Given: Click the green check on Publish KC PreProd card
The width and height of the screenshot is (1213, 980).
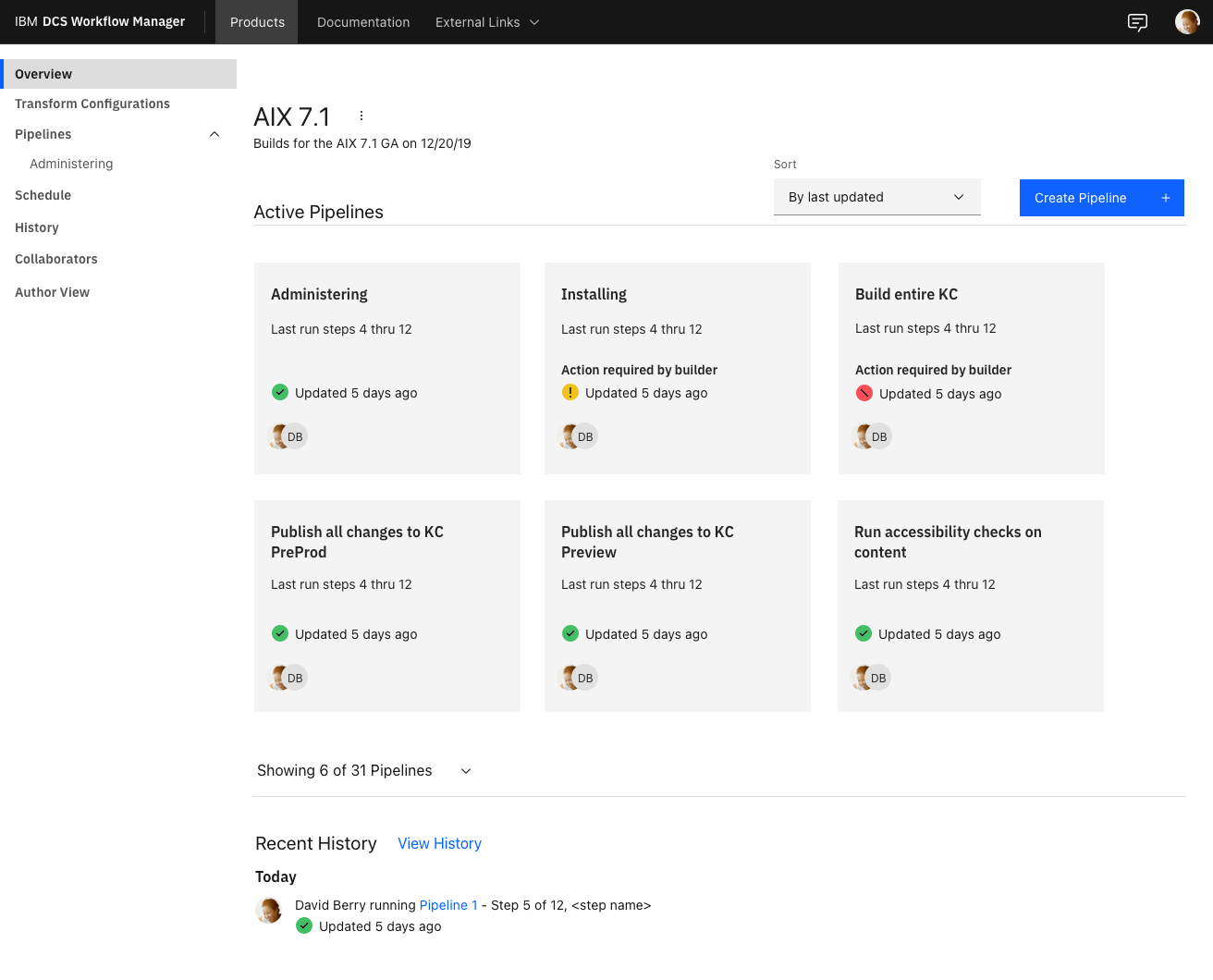Looking at the screenshot, I should pos(280,633).
